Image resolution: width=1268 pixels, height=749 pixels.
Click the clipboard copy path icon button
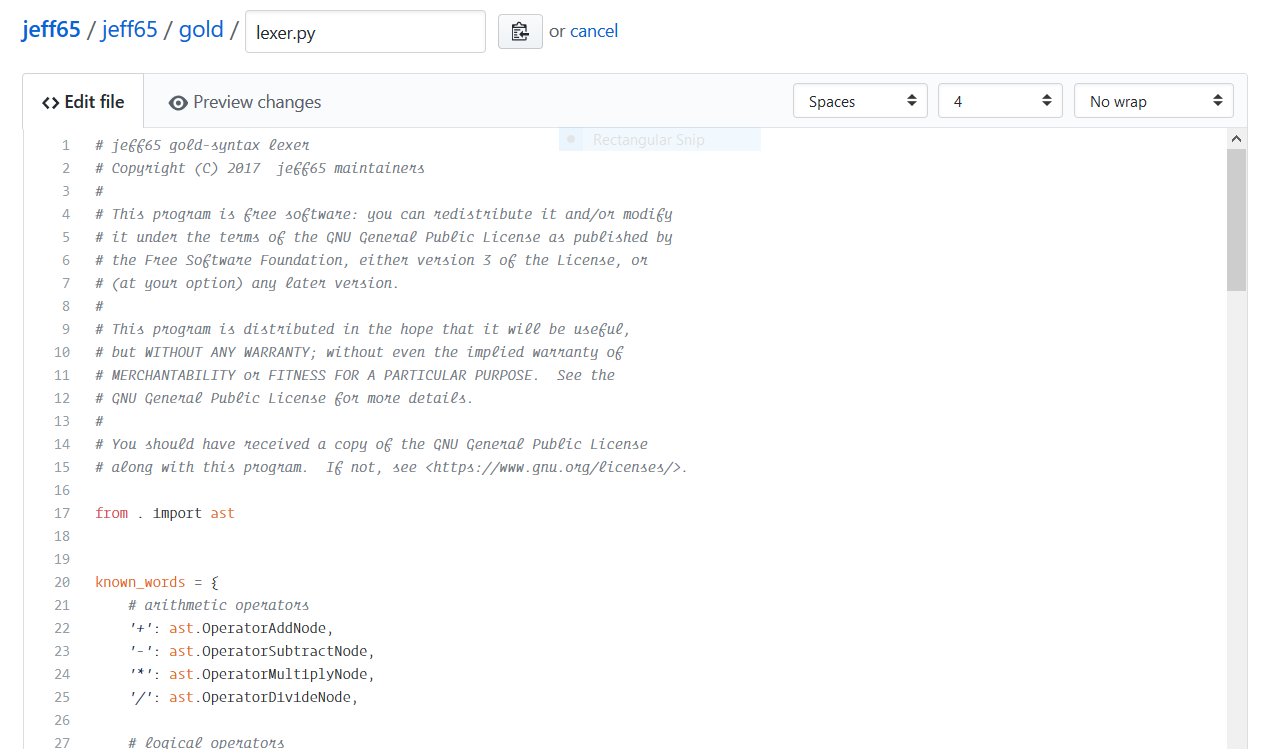point(520,31)
